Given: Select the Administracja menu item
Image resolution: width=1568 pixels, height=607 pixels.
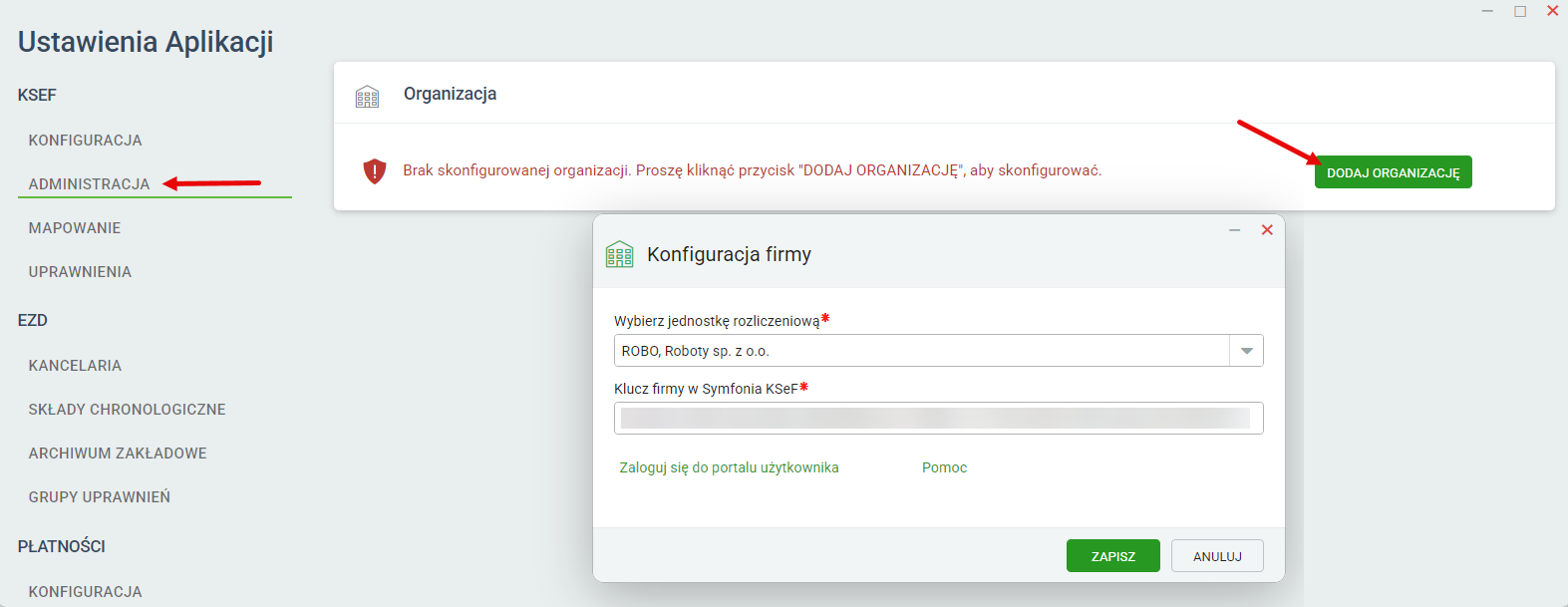Looking at the screenshot, I should click(x=89, y=184).
